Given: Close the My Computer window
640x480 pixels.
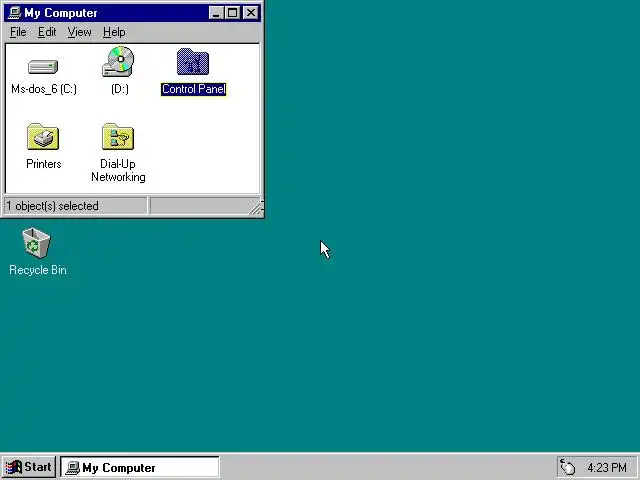Looking at the screenshot, I should pos(251,13).
